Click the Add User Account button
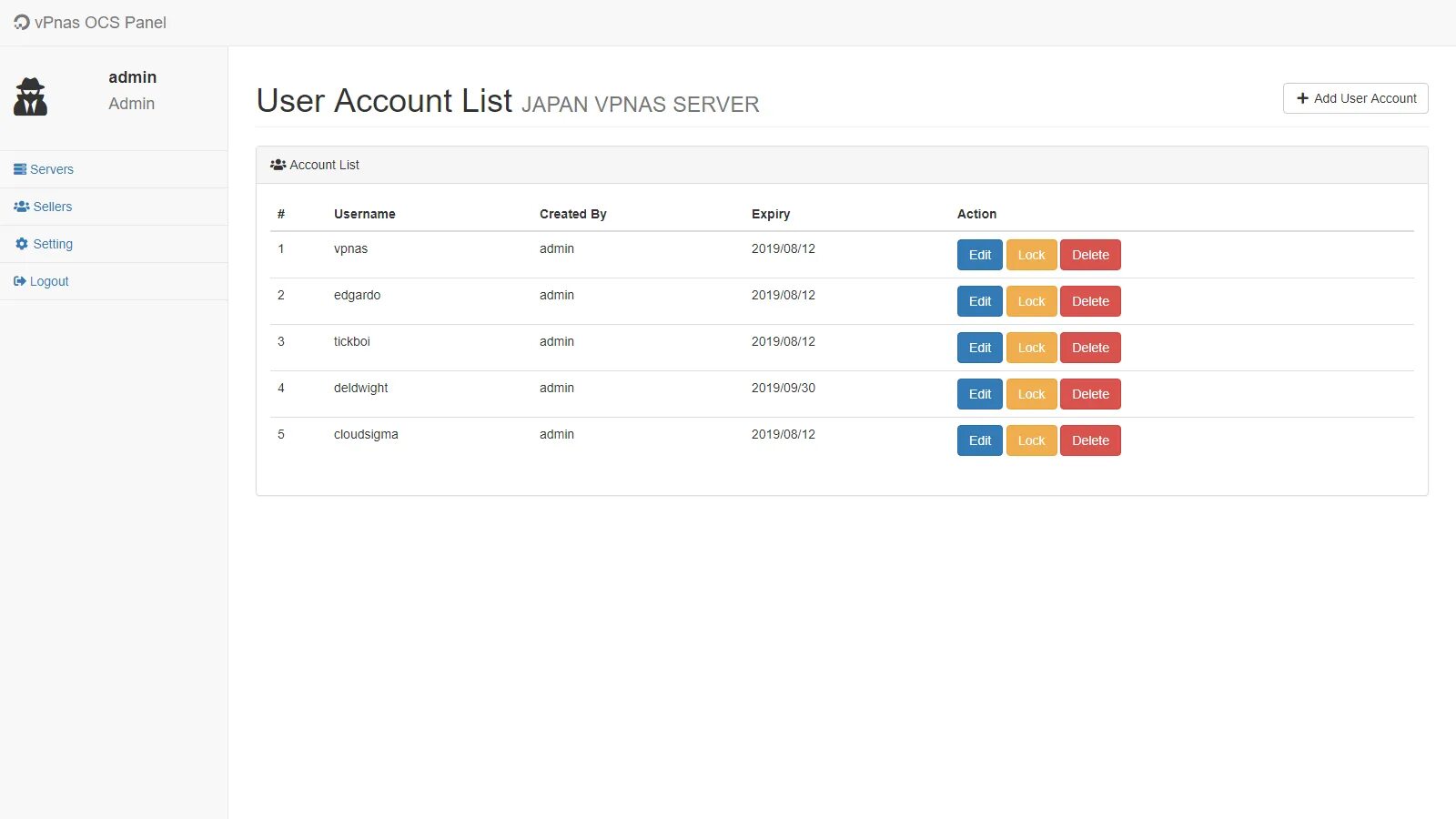The width and height of the screenshot is (1456, 819). 1355,98
